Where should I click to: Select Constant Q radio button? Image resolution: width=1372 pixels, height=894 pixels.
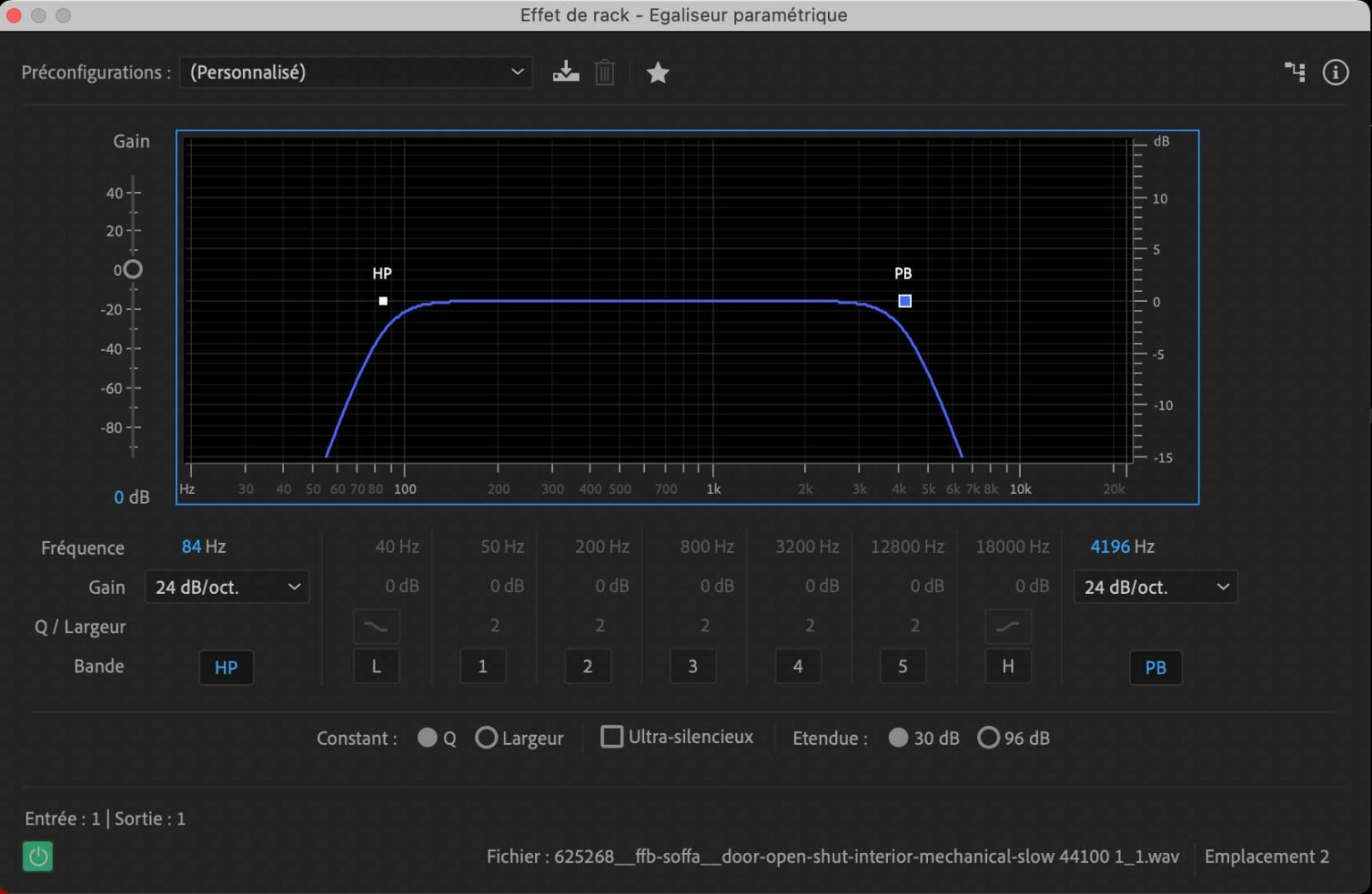click(x=428, y=738)
